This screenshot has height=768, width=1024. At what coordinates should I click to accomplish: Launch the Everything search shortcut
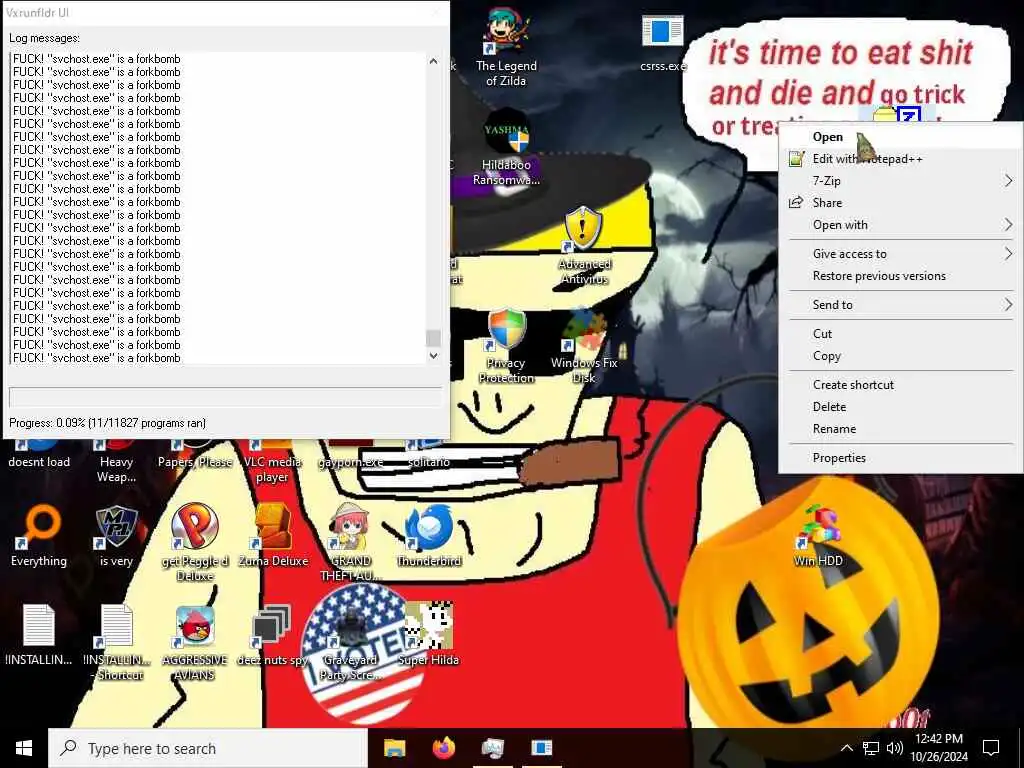point(39,536)
